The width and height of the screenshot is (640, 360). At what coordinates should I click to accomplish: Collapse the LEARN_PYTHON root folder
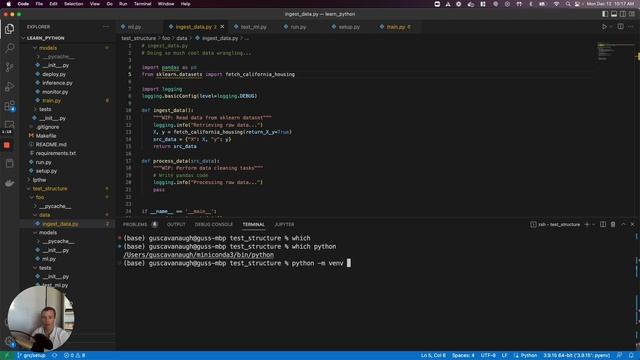tap(68, 38)
